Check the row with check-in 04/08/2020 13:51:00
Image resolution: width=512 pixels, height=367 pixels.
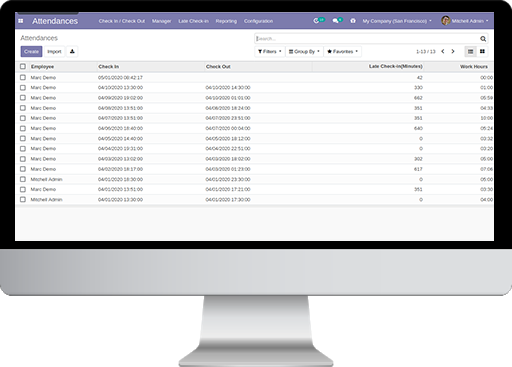(23, 108)
